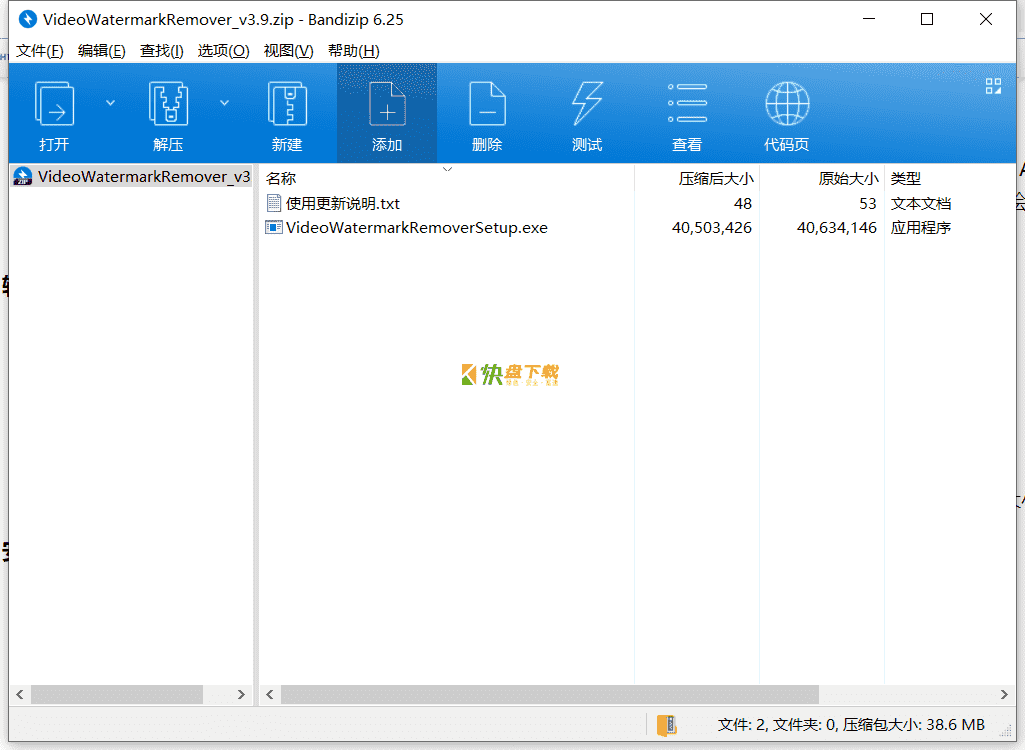
Task: Open the 选项(O) menu
Action: 224,50
